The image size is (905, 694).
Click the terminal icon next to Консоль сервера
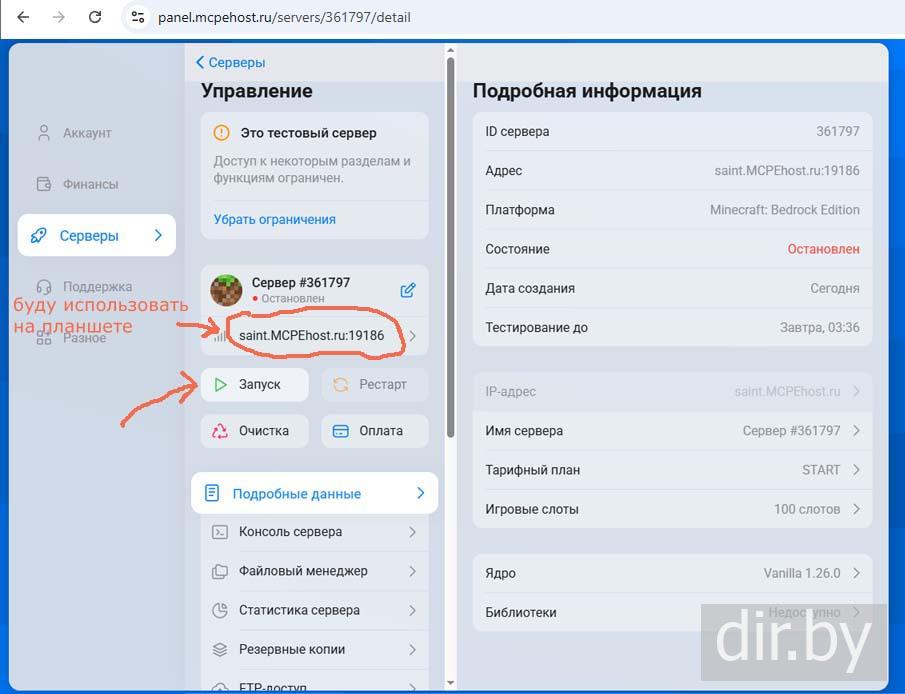point(220,532)
